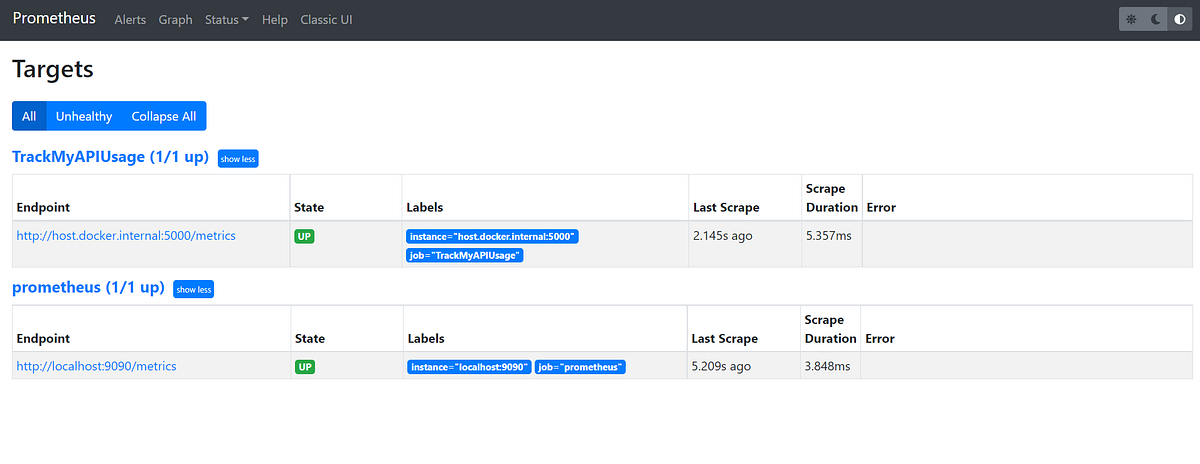Click the Prometheus brand logo text
1200x464 pixels.
[54, 19]
